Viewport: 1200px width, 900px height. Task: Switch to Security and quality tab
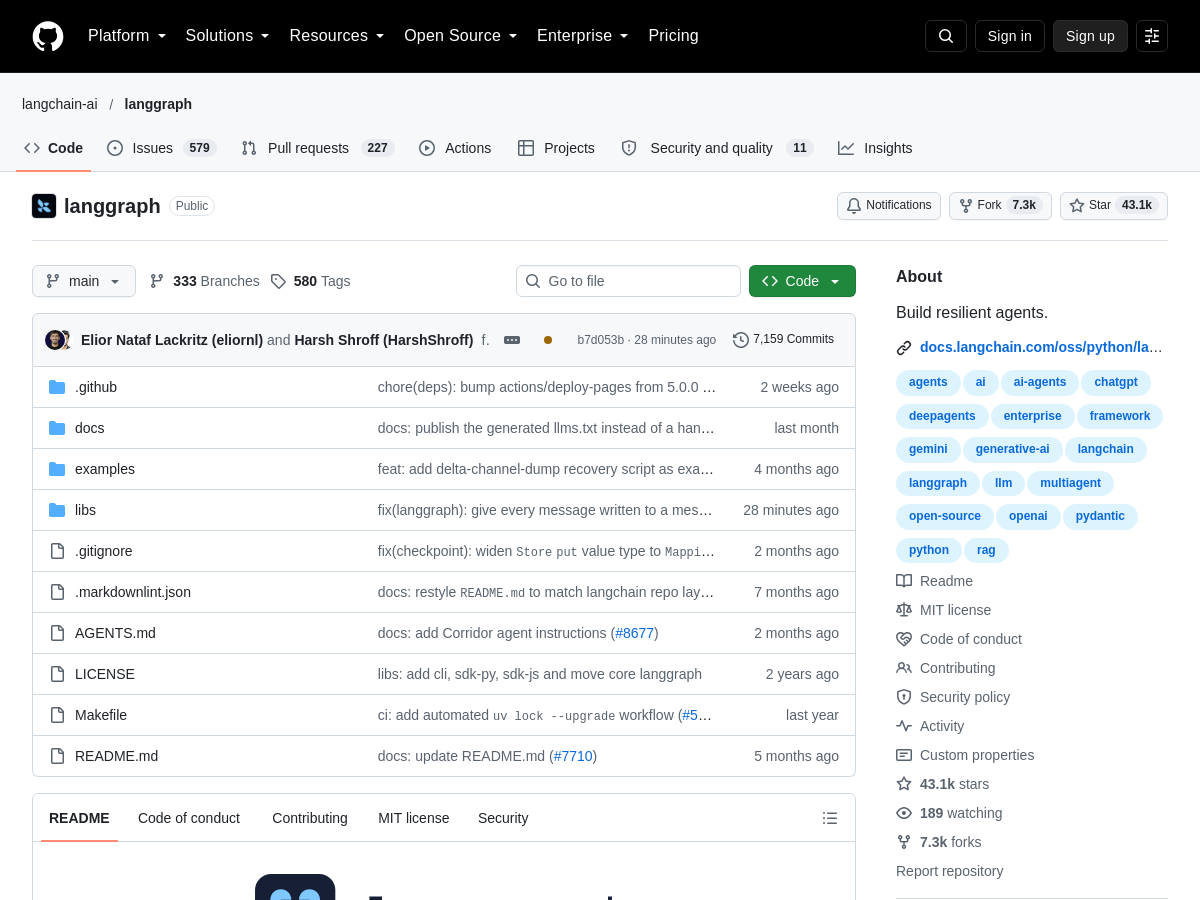point(717,148)
